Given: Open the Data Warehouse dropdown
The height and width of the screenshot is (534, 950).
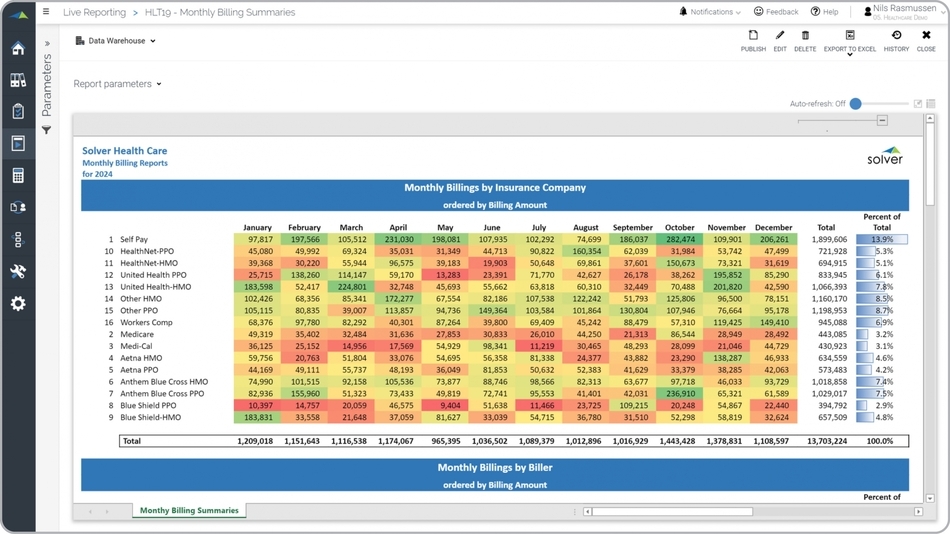Looking at the screenshot, I should [x=116, y=41].
